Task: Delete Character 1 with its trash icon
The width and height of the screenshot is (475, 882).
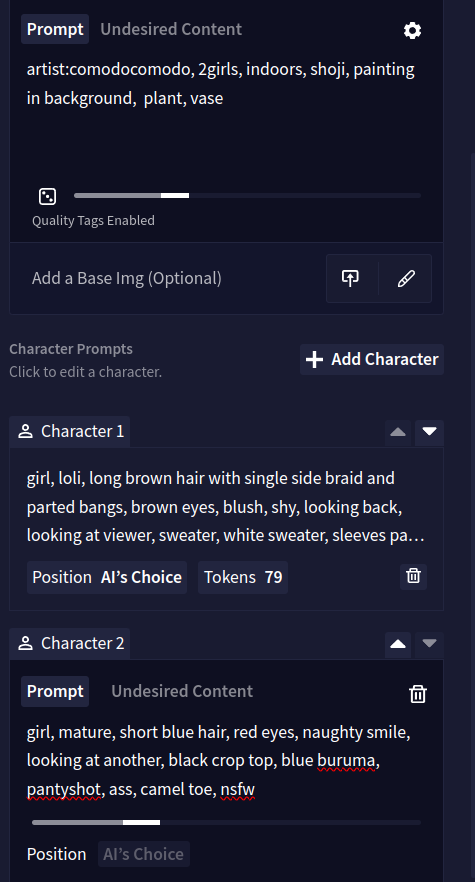Action: coord(413,576)
